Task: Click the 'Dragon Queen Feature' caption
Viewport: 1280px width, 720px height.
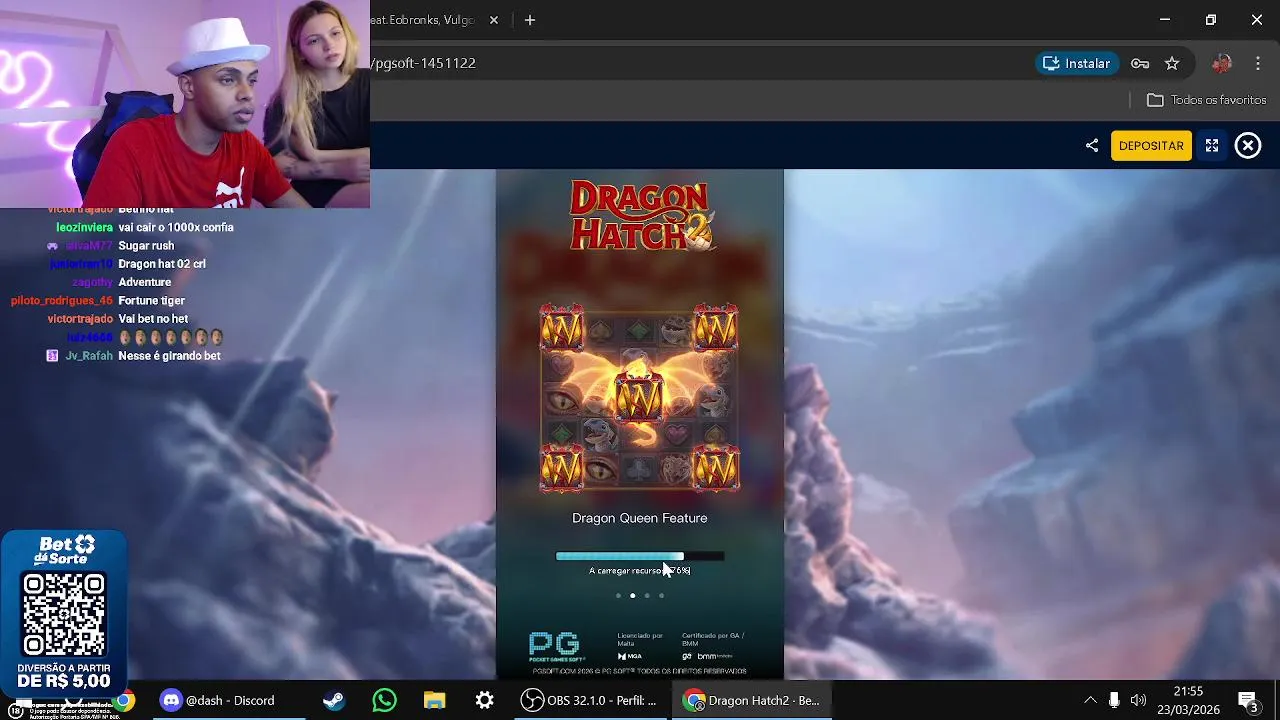Action: pyautogui.click(x=640, y=518)
